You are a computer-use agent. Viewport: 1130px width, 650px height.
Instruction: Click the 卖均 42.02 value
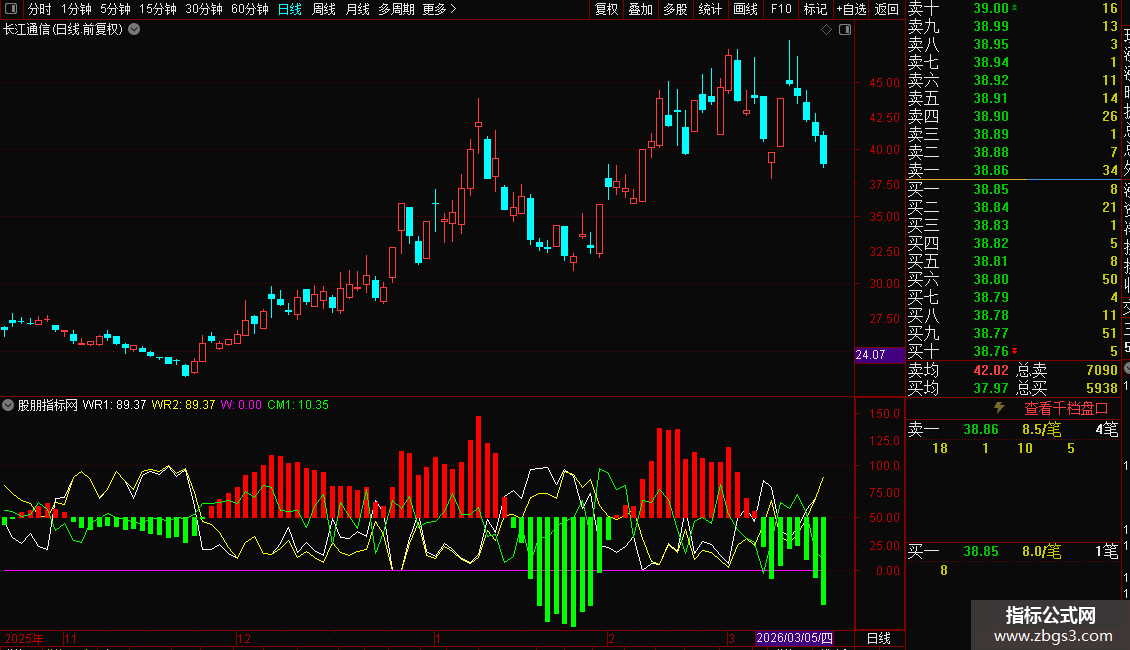[x=991, y=370]
